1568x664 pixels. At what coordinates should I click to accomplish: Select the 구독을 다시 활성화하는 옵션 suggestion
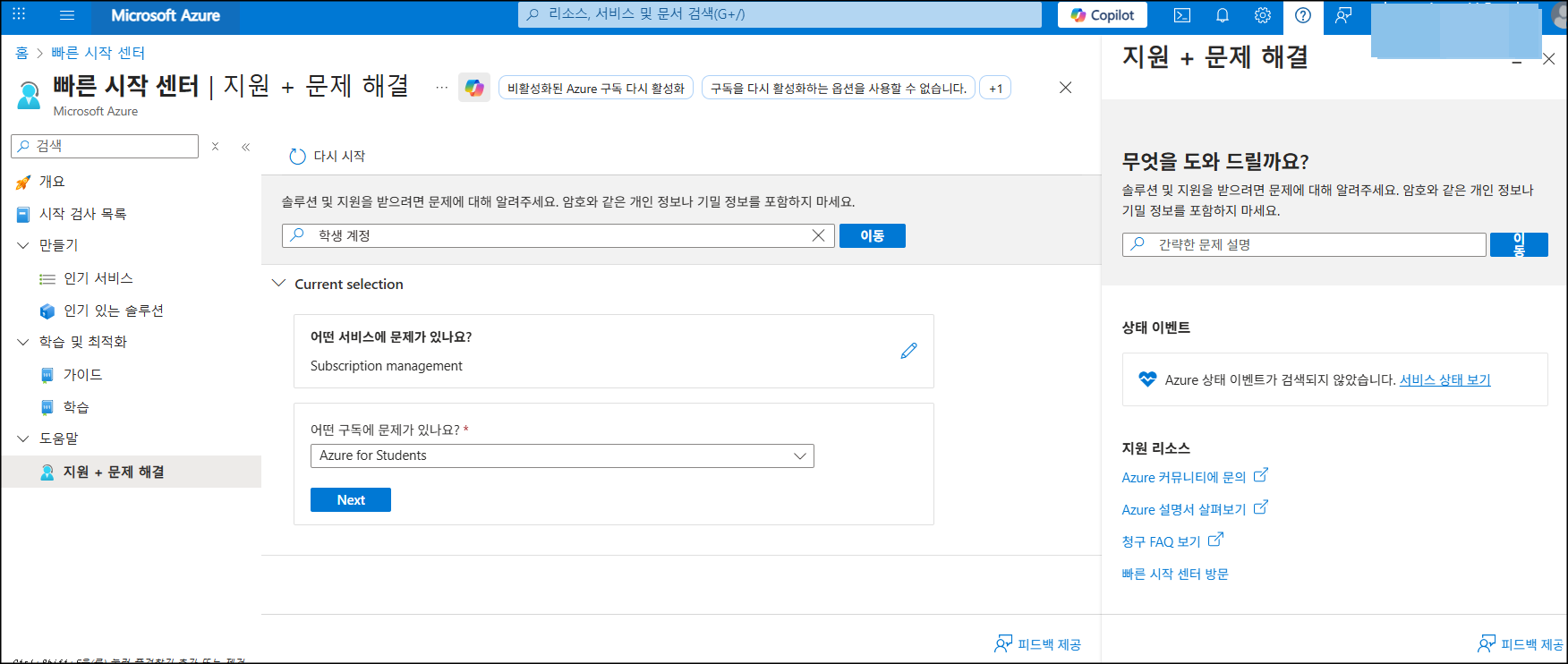839,88
